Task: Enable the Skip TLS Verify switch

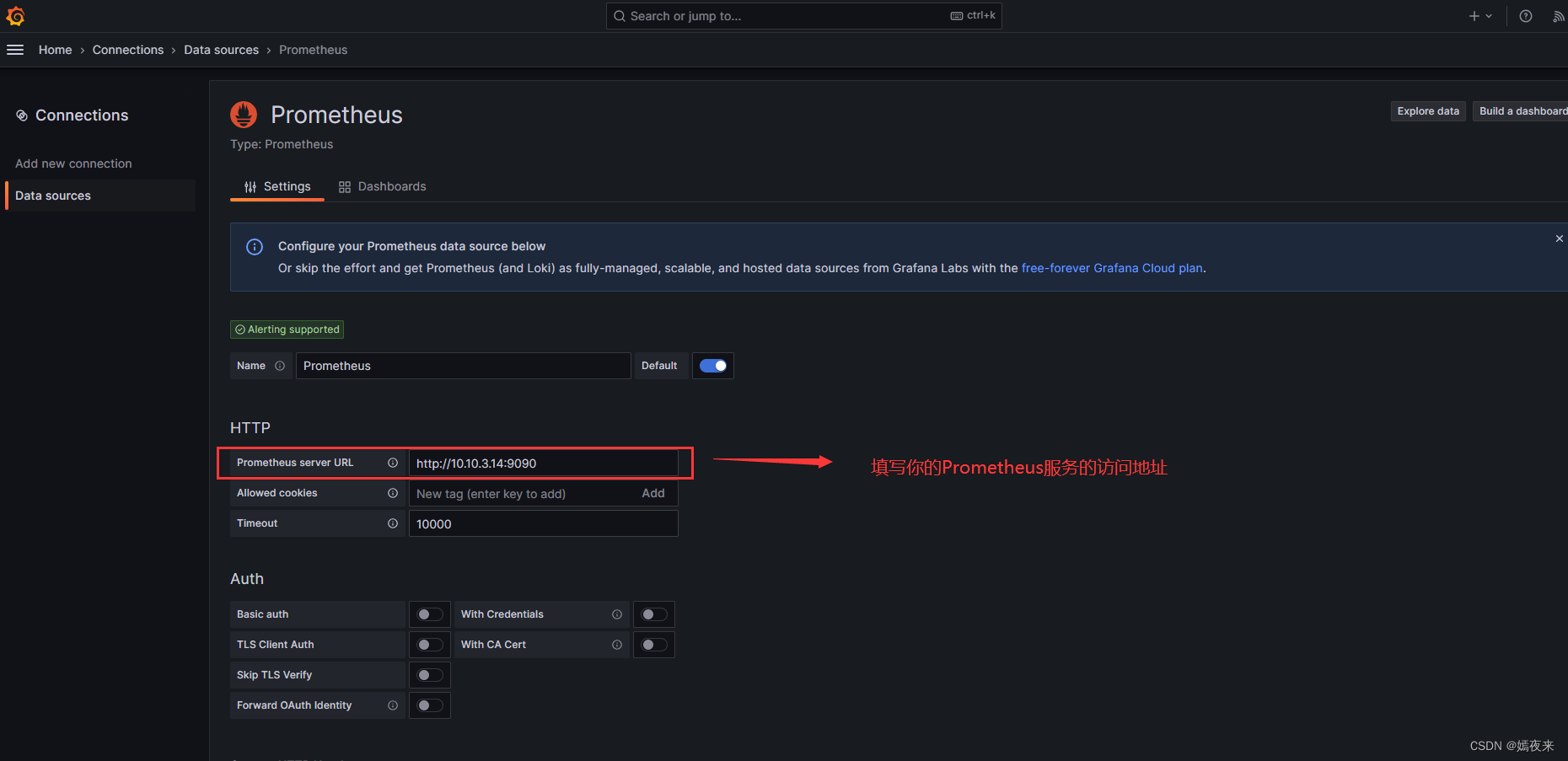Action: pos(430,675)
